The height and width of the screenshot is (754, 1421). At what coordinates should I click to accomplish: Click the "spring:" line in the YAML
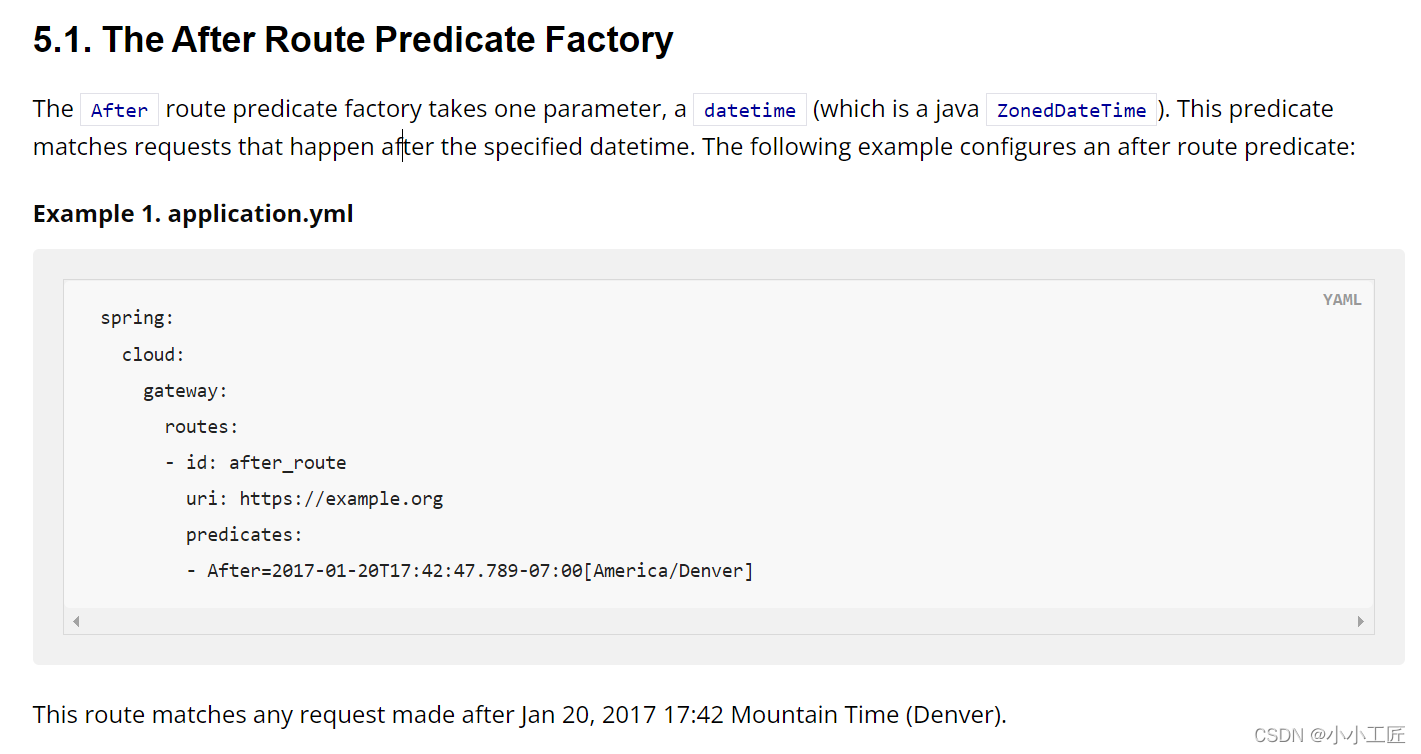pyautogui.click(x=137, y=318)
